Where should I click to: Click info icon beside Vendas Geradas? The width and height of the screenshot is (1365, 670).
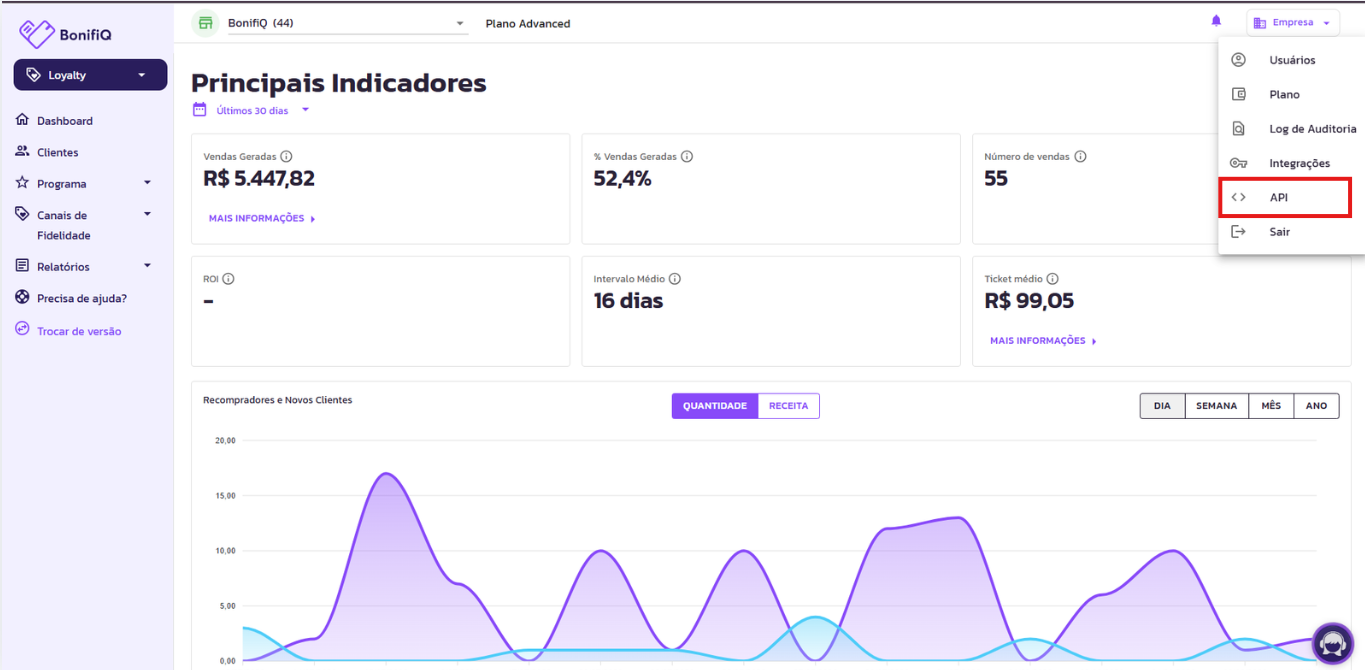pyautogui.click(x=286, y=157)
